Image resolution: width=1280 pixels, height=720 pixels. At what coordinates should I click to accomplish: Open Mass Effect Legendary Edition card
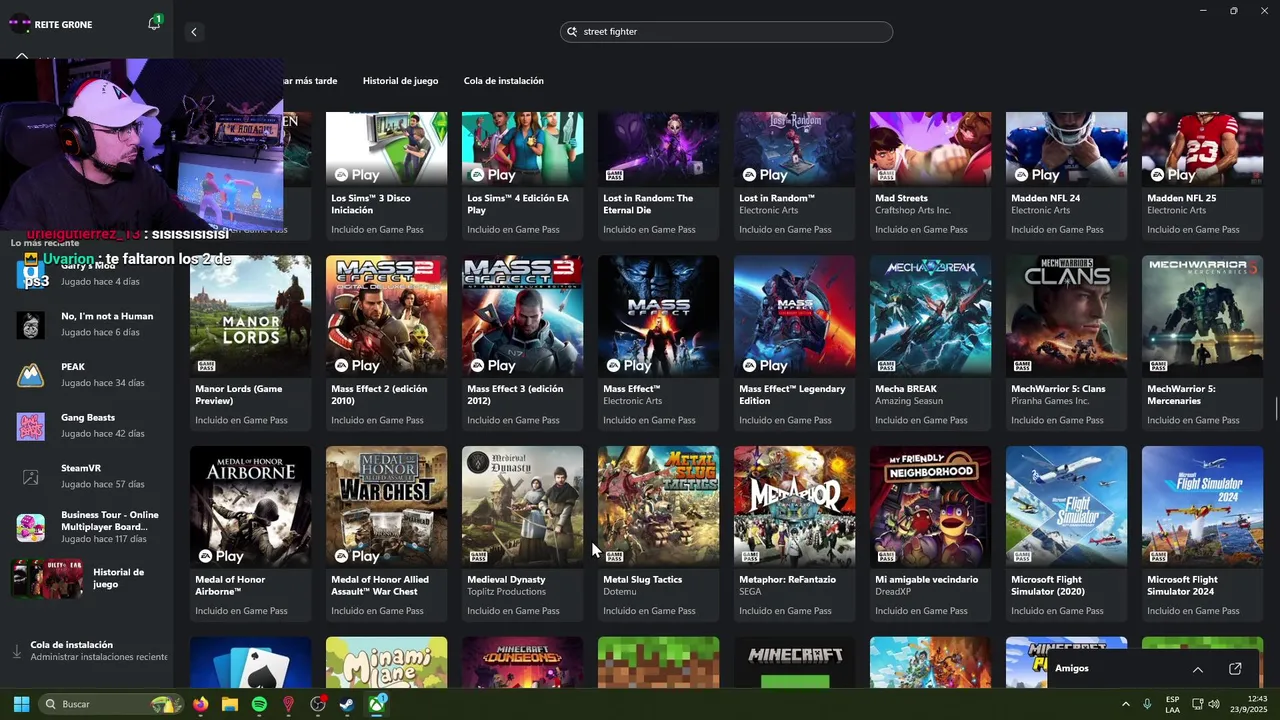point(794,344)
